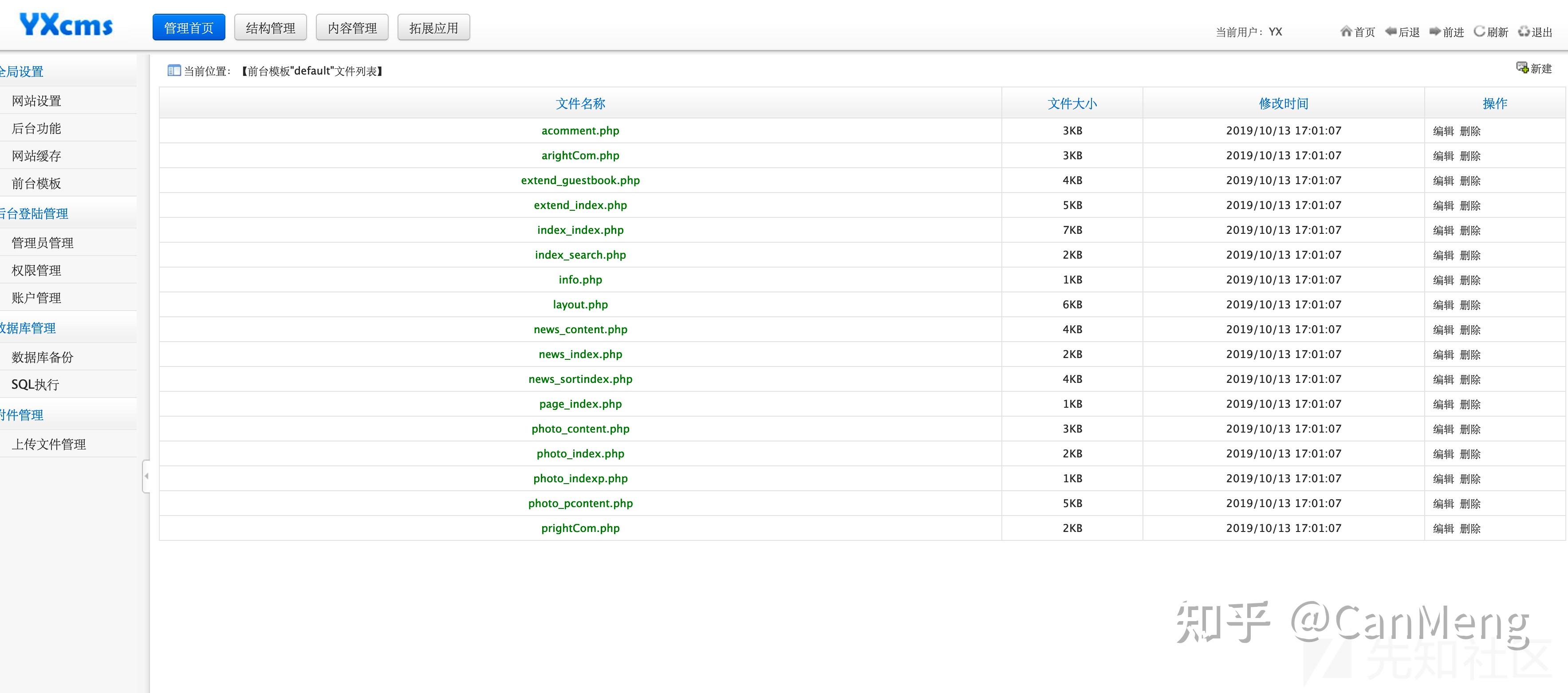1568x693 pixels.
Task: Open the 结构管理 tab
Action: coord(270,28)
